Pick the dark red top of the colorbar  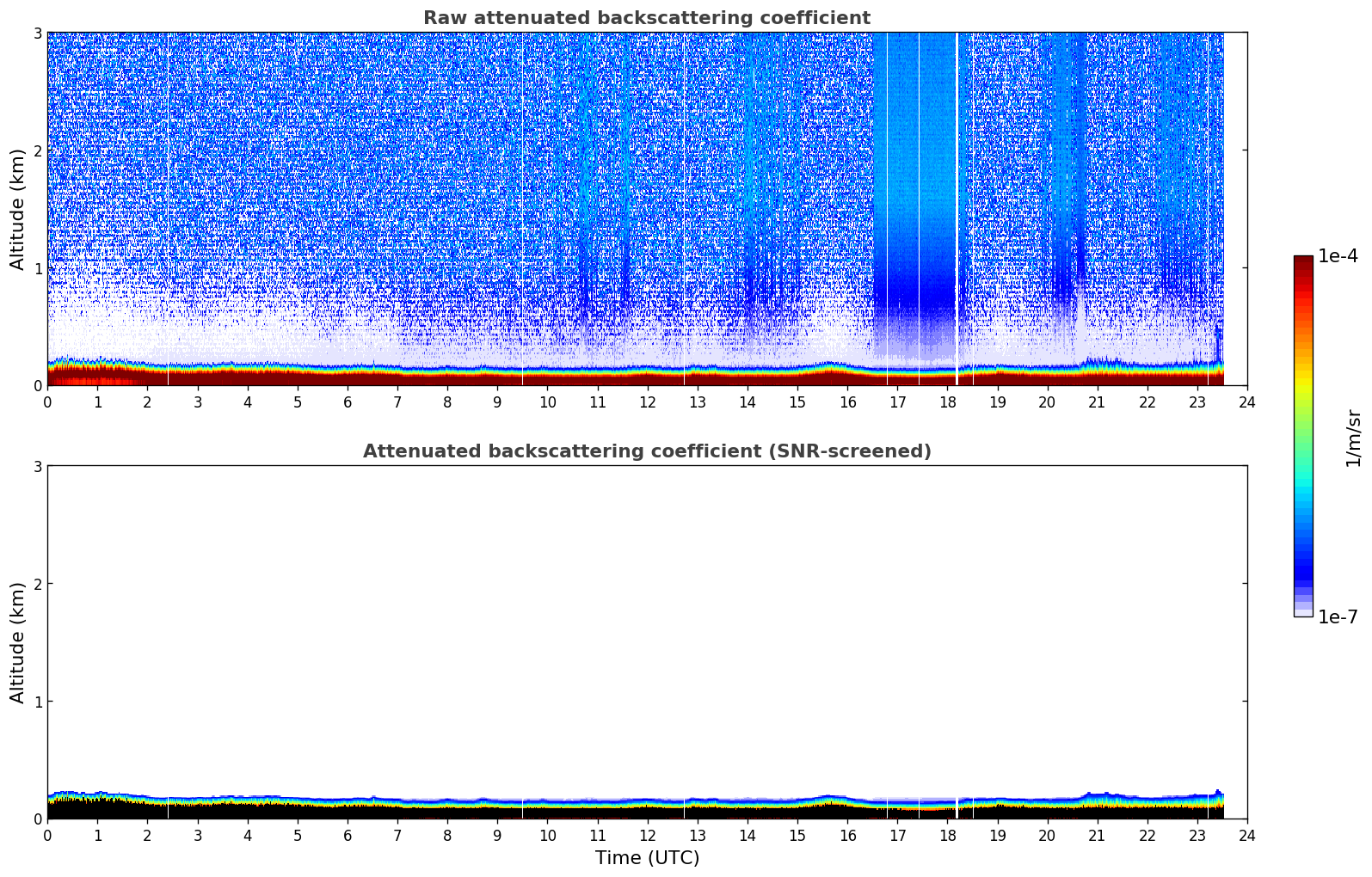(1302, 263)
